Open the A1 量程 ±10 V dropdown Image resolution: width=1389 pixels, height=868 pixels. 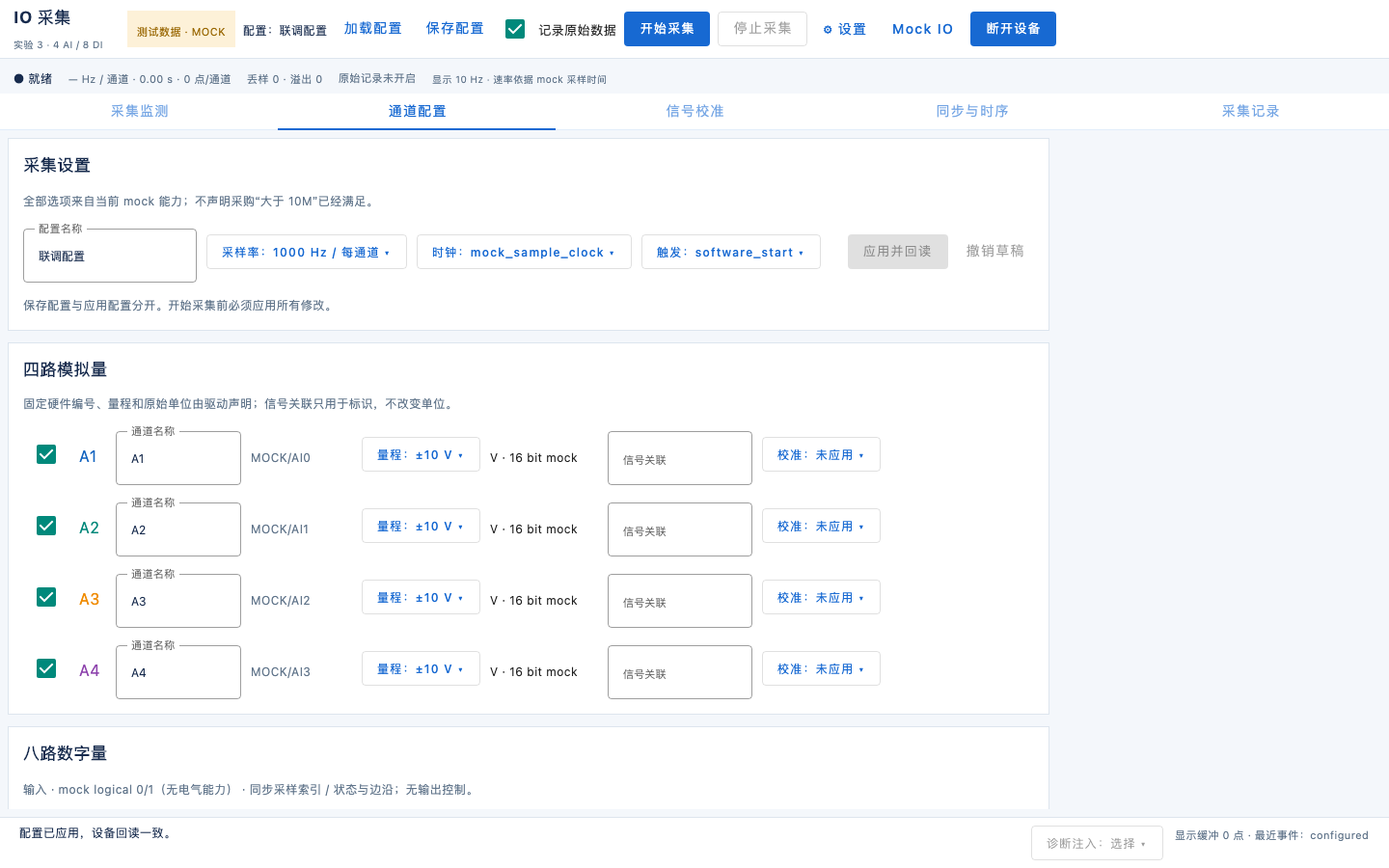421,454
